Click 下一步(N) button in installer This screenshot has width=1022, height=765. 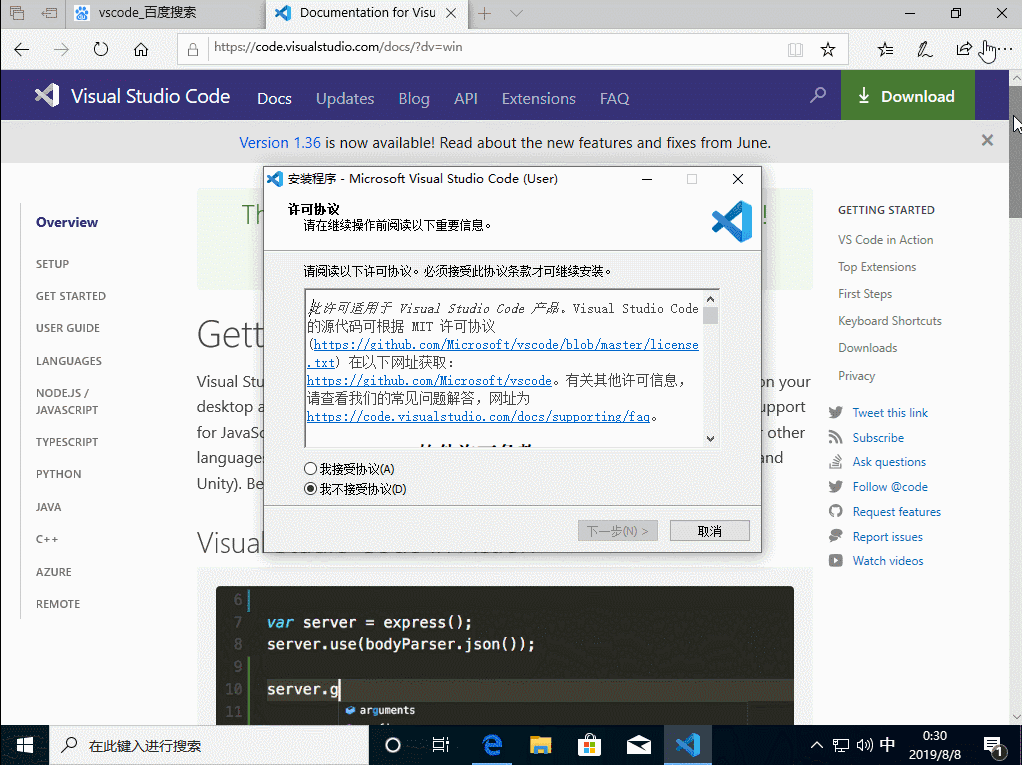(617, 531)
